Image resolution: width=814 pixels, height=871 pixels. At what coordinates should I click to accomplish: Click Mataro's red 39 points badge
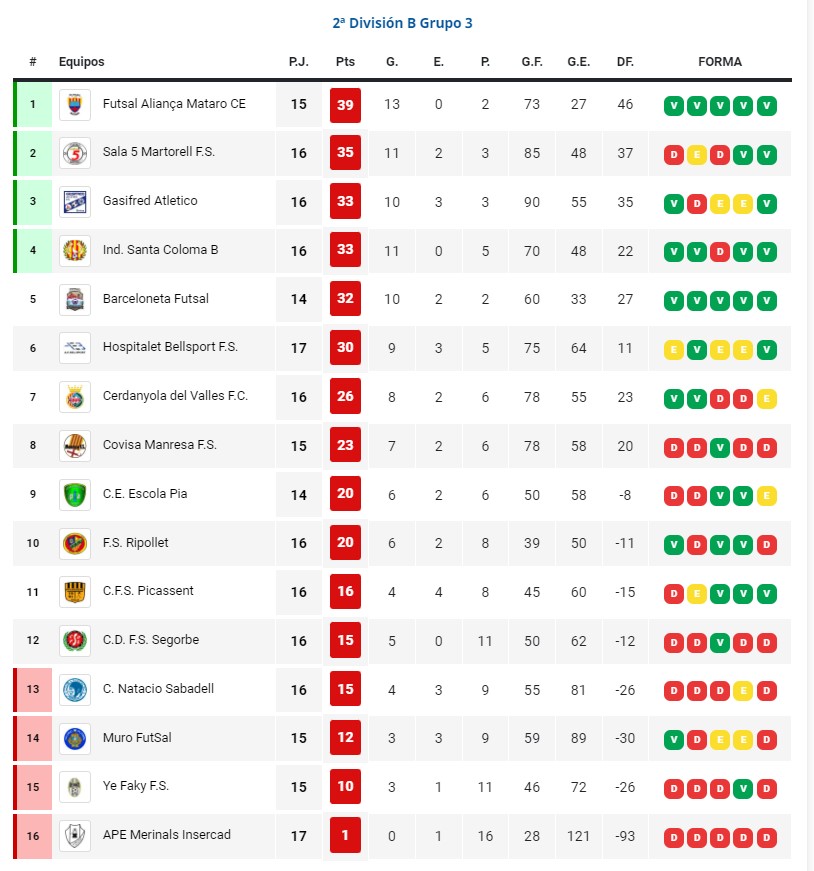345,105
